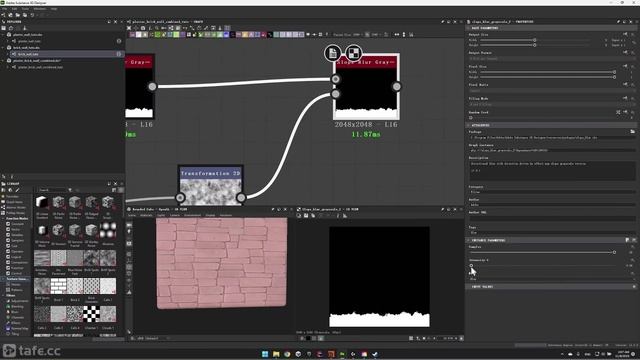The height and width of the screenshot is (360, 640).
Task: Open the Tools menu
Action: 25,9
